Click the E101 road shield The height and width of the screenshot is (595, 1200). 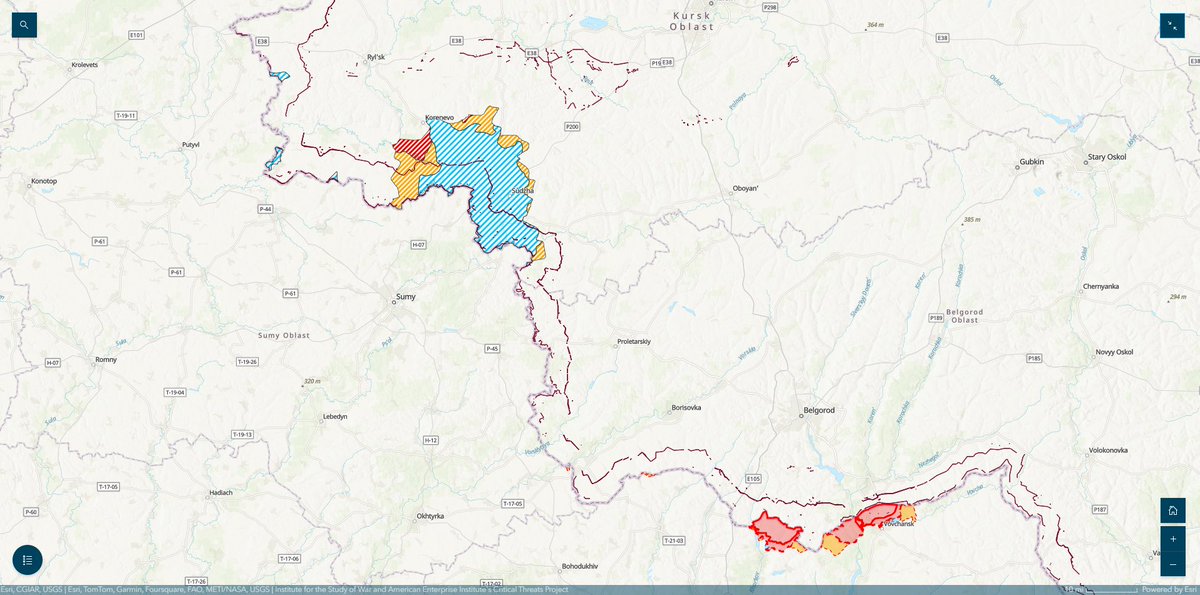point(137,36)
